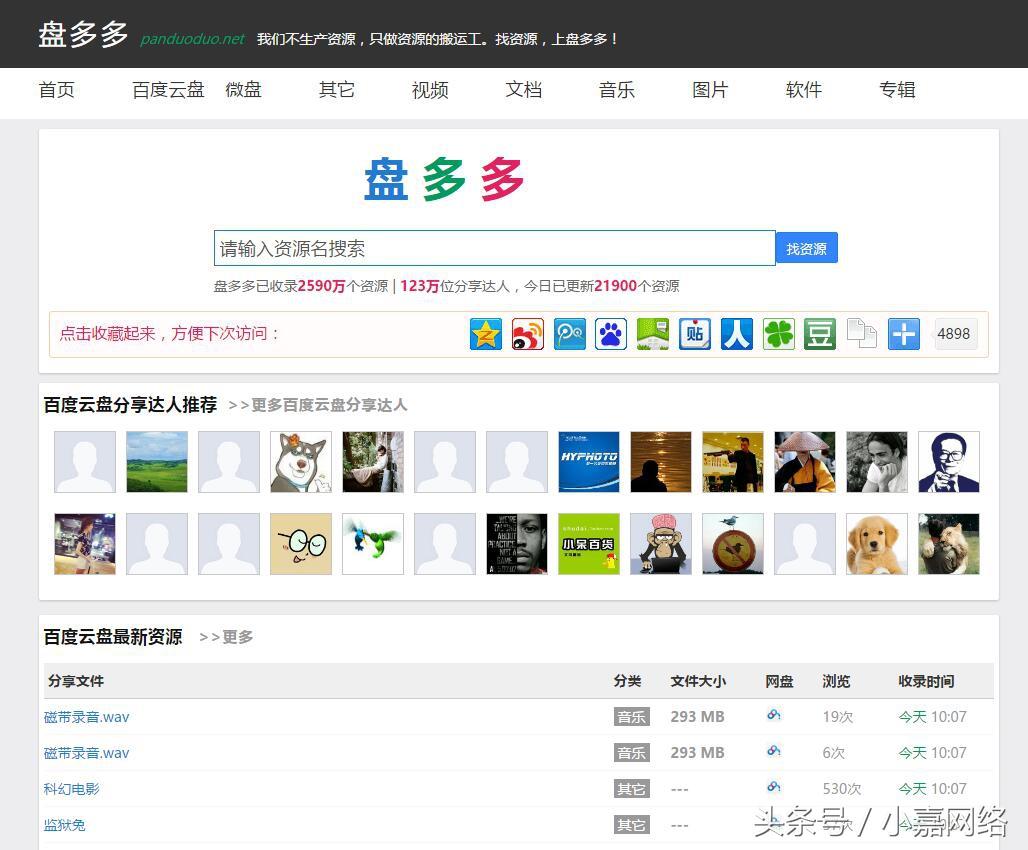Open monk with straw hat avatar
1028x850 pixels.
click(805, 462)
